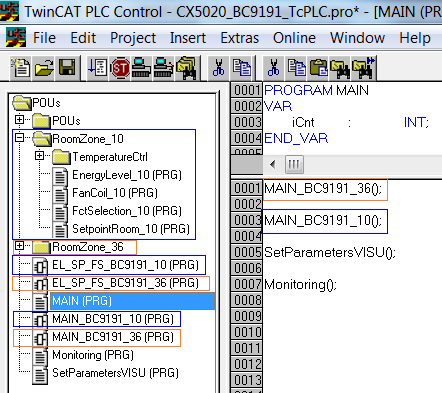Image resolution: width=442 pixels, height=393 pixels.
Task: Select Monitoring (PRG) tree entry
Action: pos(93,355)
